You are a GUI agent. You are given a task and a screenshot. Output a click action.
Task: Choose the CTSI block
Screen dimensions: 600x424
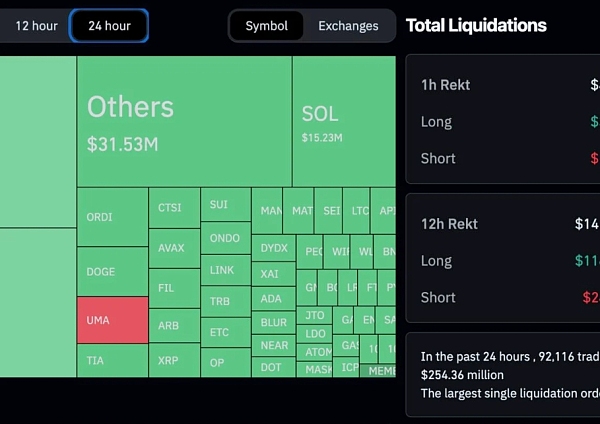point(174,208)
